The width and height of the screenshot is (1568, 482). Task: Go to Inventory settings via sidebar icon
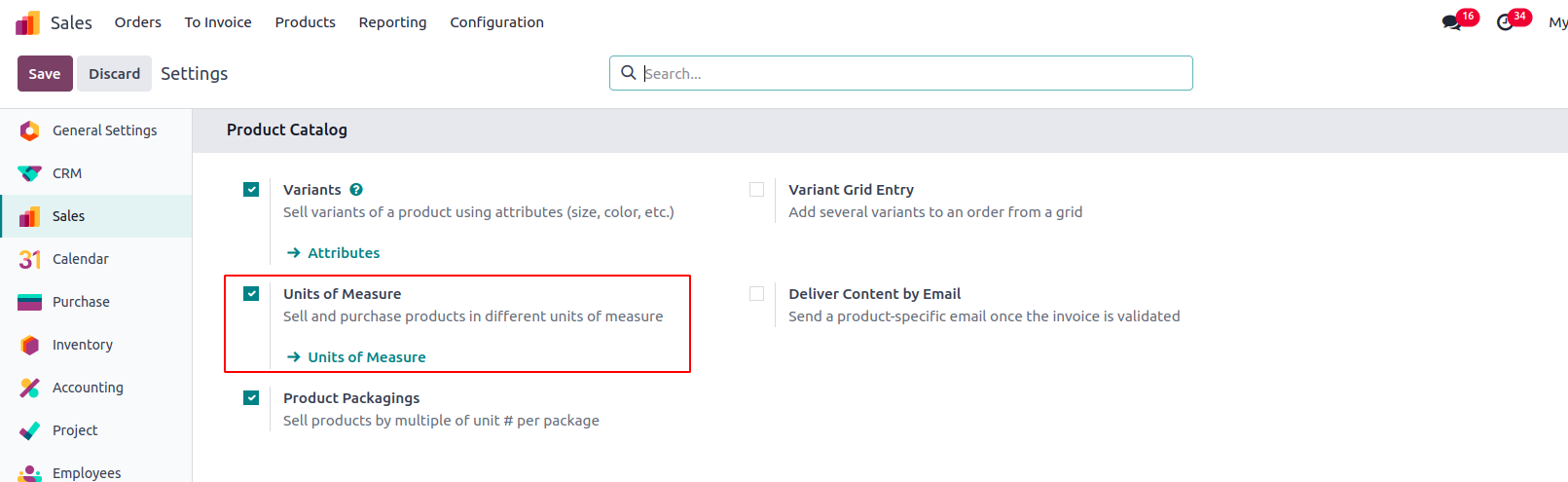(29, 345)
